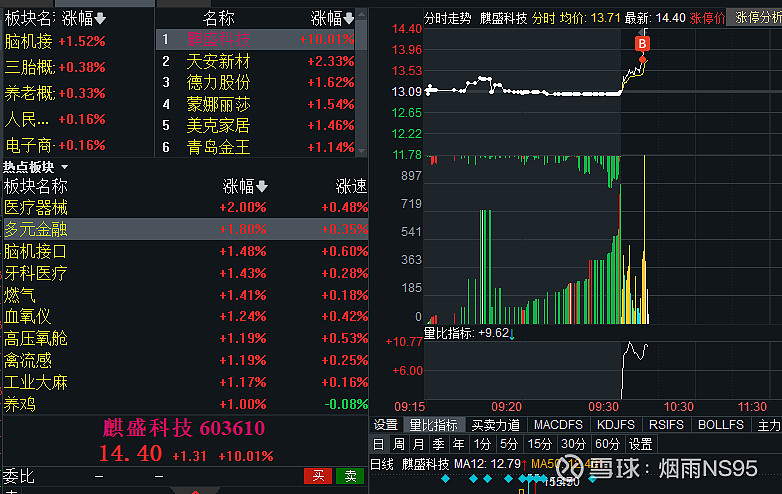This screenshot has height=494, width=782.
Task: Select hot sector 禽流感
Action: (x=186, y=360)
